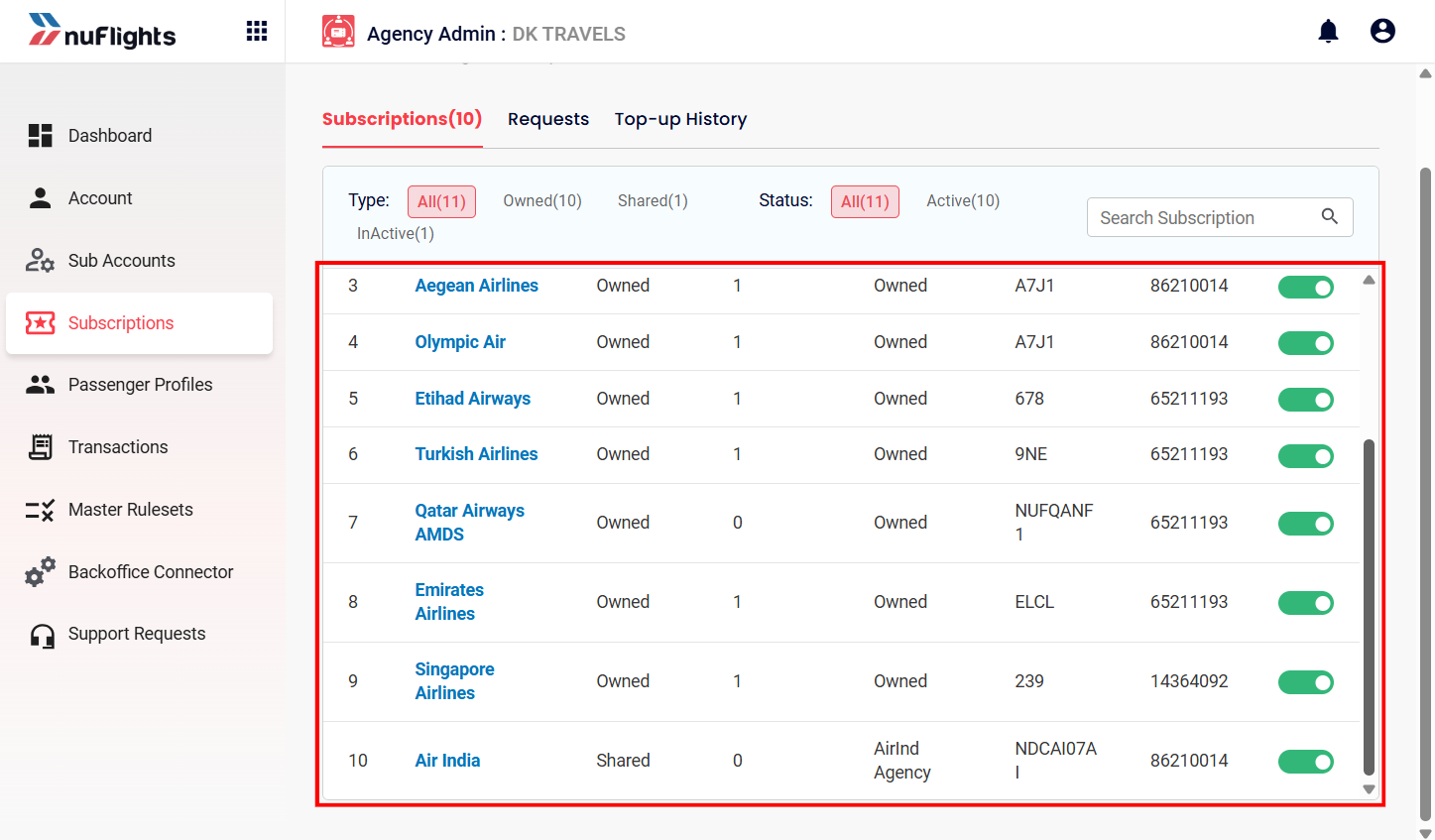Toggle the Turkish Airlines subscription switch
This screenshot has height=840, width=1435.
[1306, 456]
